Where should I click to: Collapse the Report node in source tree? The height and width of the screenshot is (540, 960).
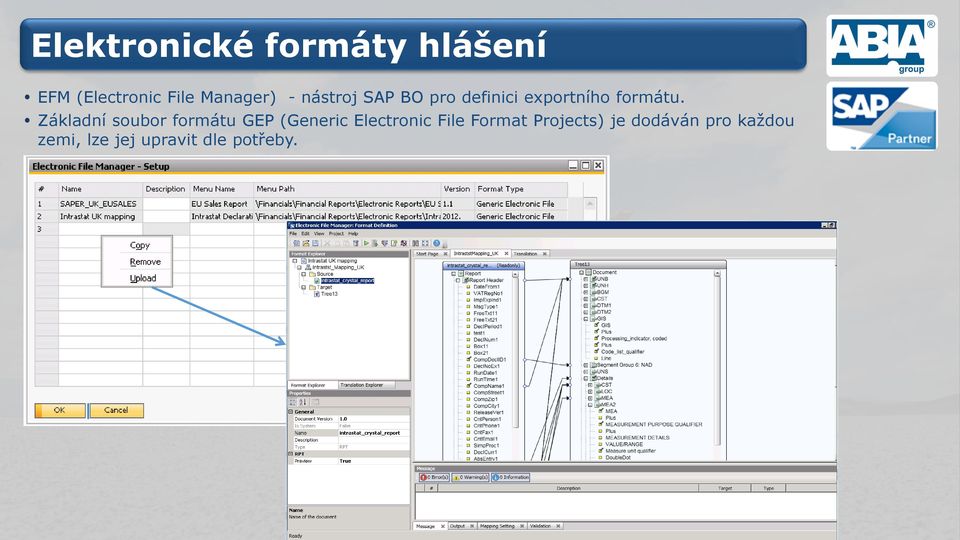(x=453, y=274)
